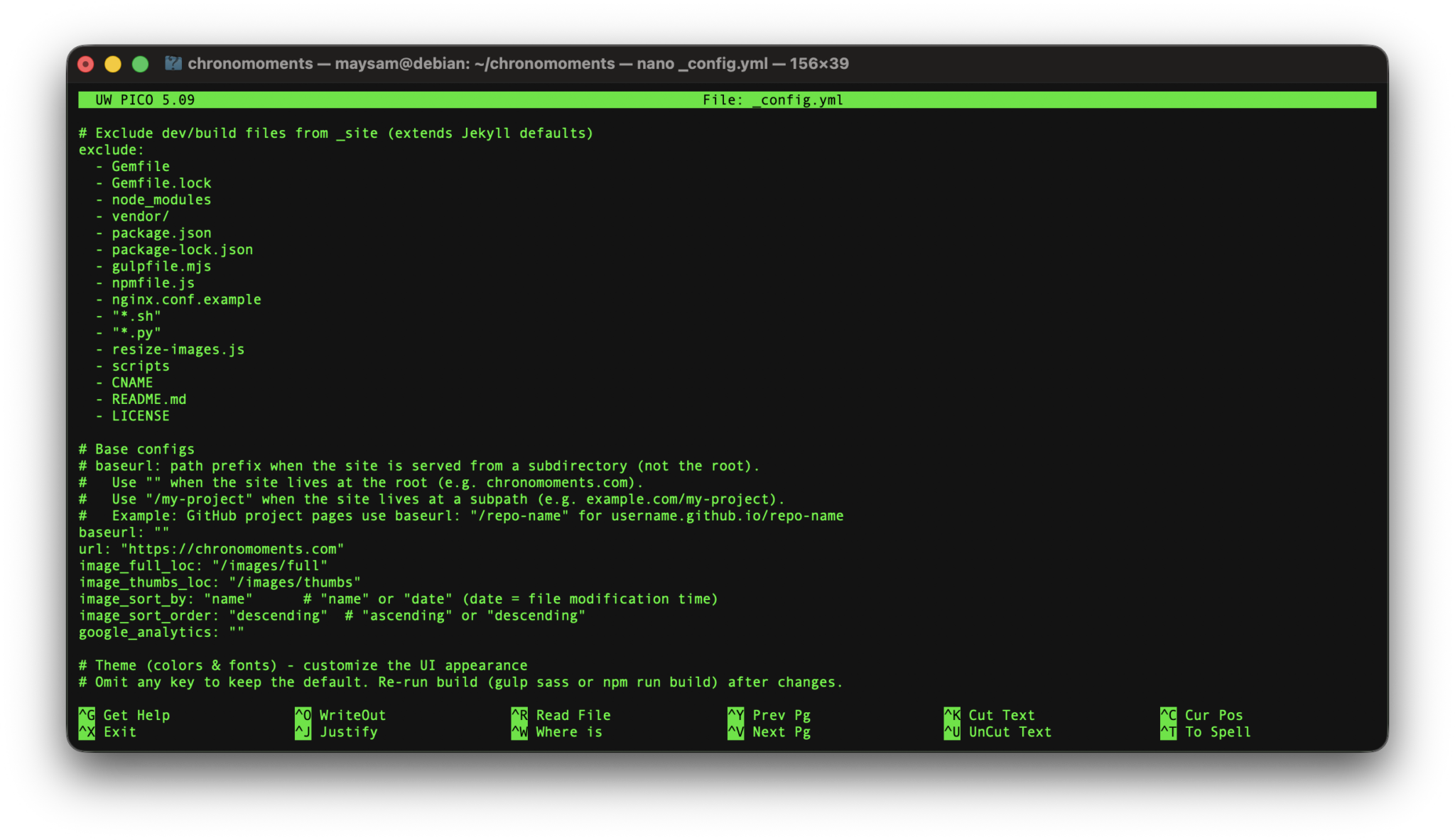
Task: Click the ^X Exit shortcut
Action: (107, 731)
